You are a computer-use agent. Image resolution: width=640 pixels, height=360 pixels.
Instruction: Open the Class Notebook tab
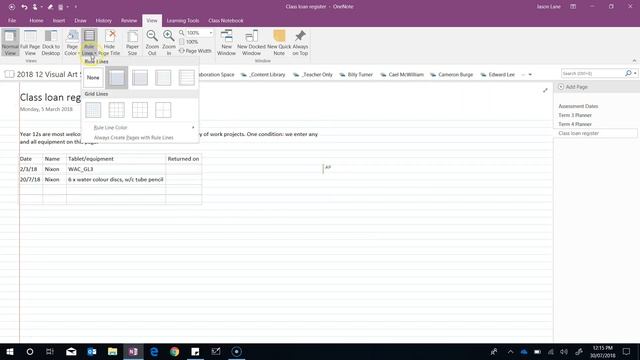226,20
